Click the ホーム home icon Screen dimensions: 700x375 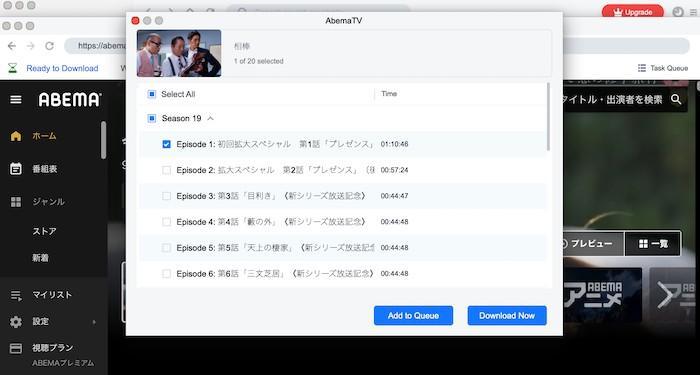[16, 136]
